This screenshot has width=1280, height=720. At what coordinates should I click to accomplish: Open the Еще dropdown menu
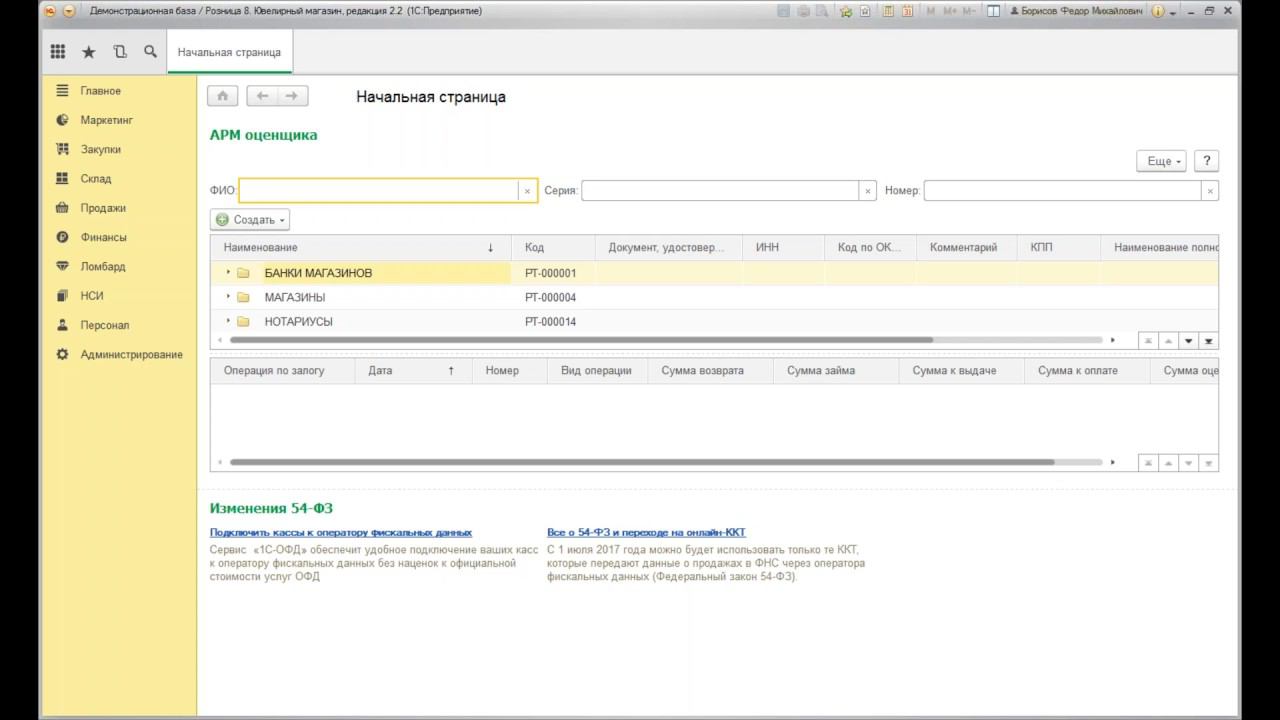point(1163,161)
